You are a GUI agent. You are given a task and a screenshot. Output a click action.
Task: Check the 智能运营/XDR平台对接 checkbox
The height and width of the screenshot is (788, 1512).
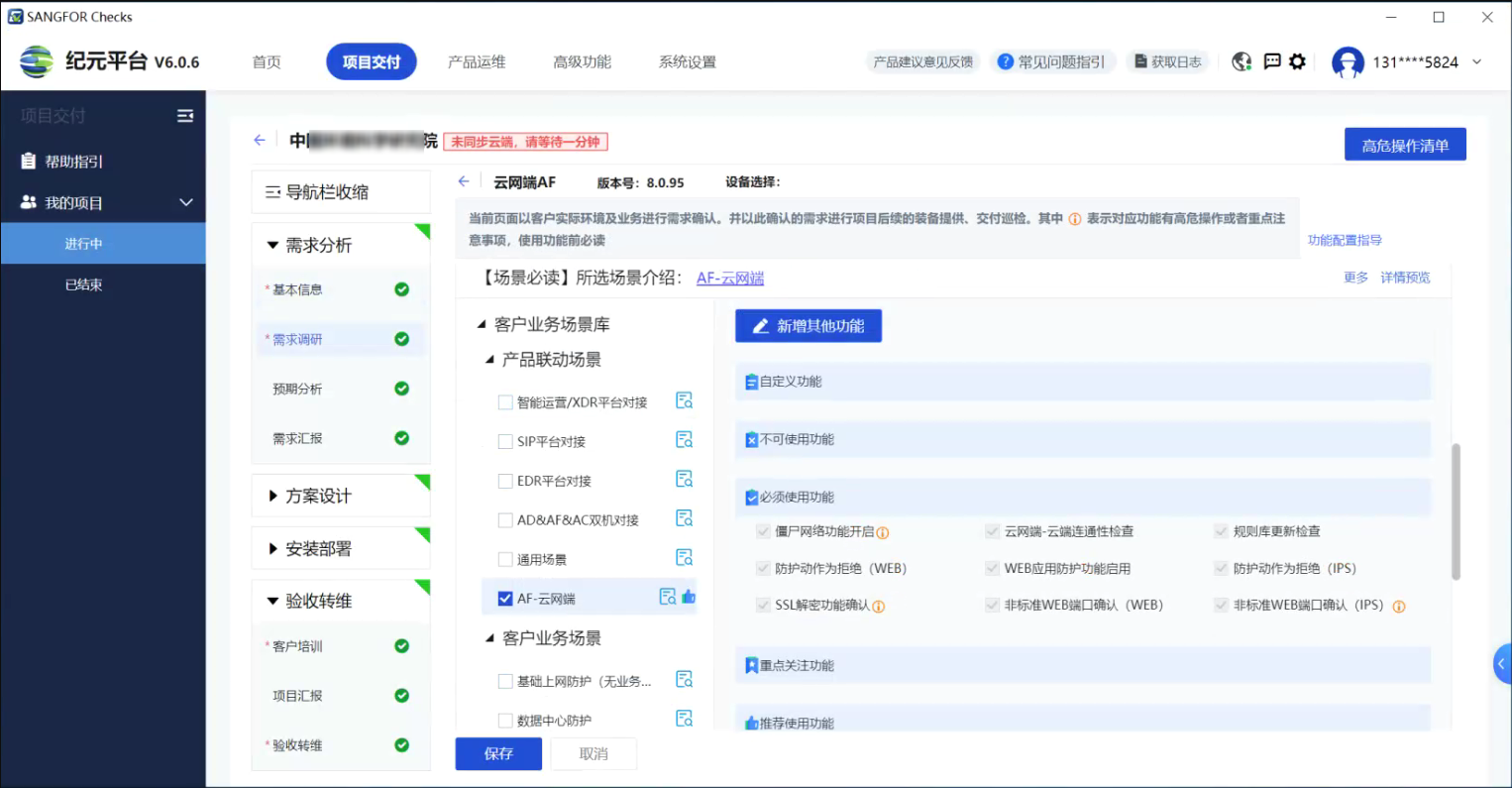point(505,402)
